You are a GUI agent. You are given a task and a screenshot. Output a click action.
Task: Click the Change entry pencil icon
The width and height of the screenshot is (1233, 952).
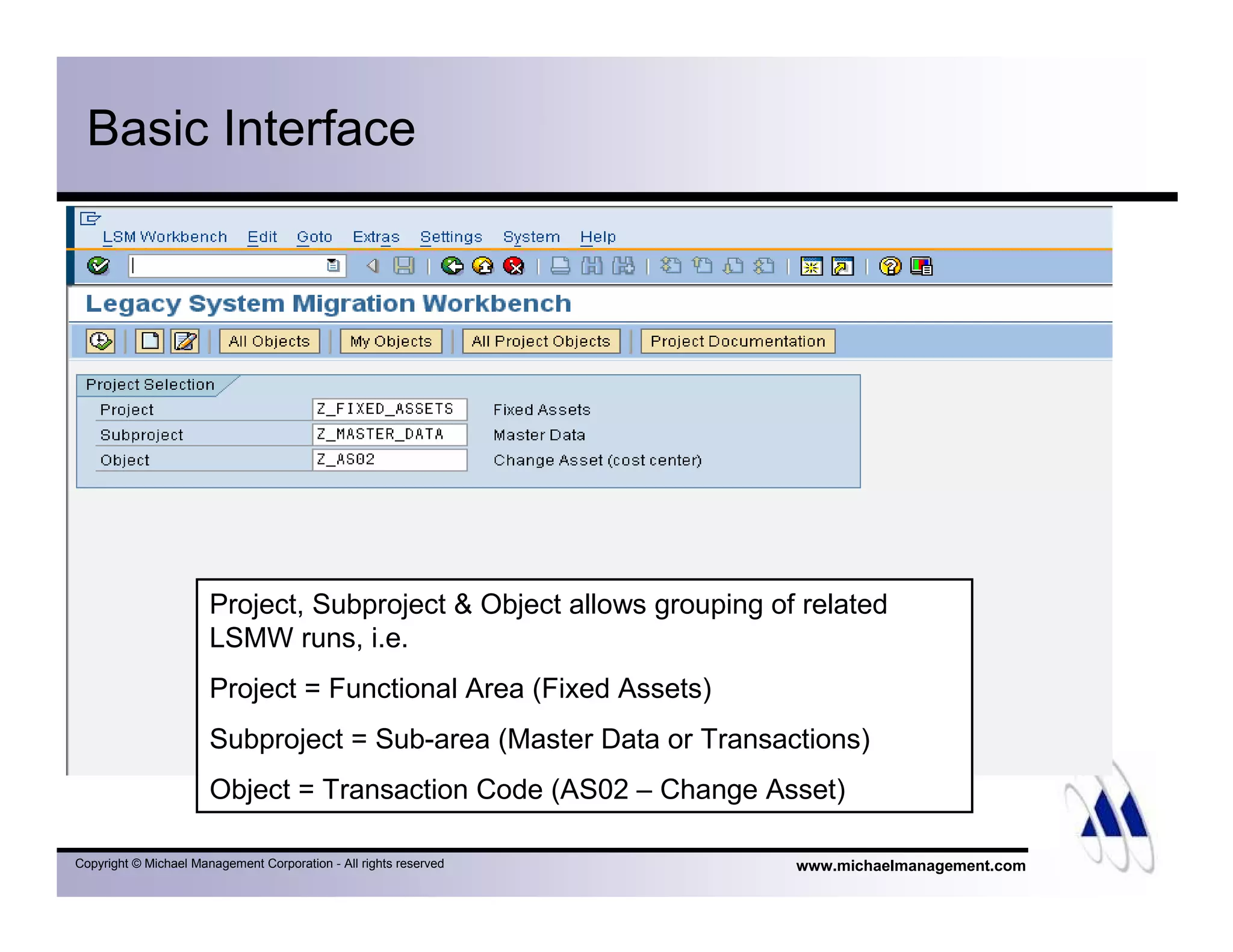185,341
